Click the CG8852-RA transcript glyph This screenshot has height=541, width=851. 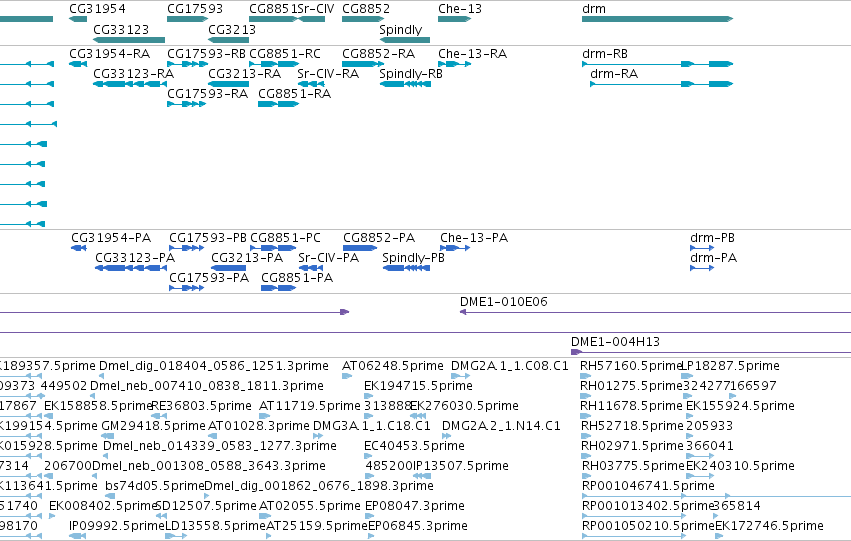(x=363, y=64)
